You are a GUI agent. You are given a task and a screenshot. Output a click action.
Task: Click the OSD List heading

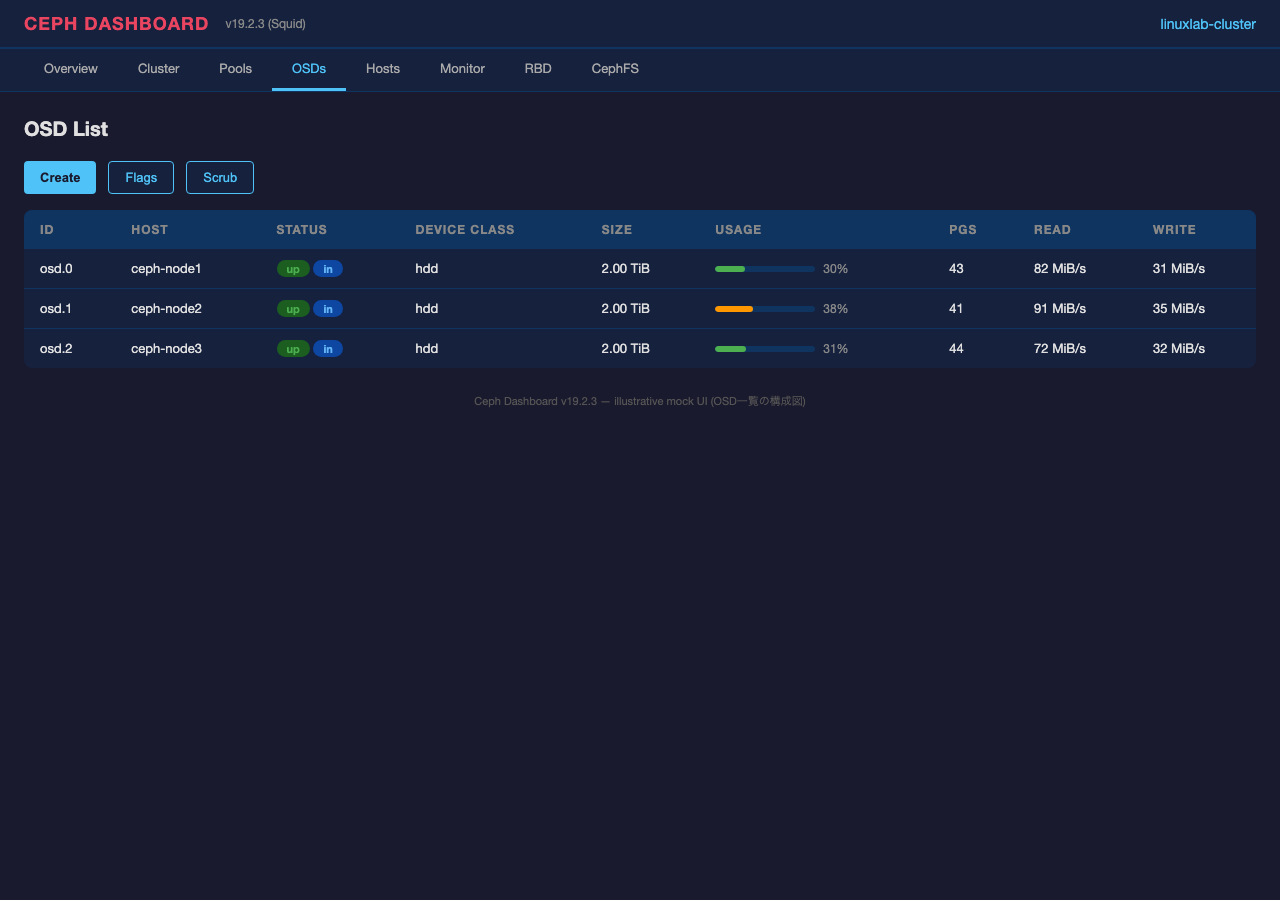pos(66,129)
